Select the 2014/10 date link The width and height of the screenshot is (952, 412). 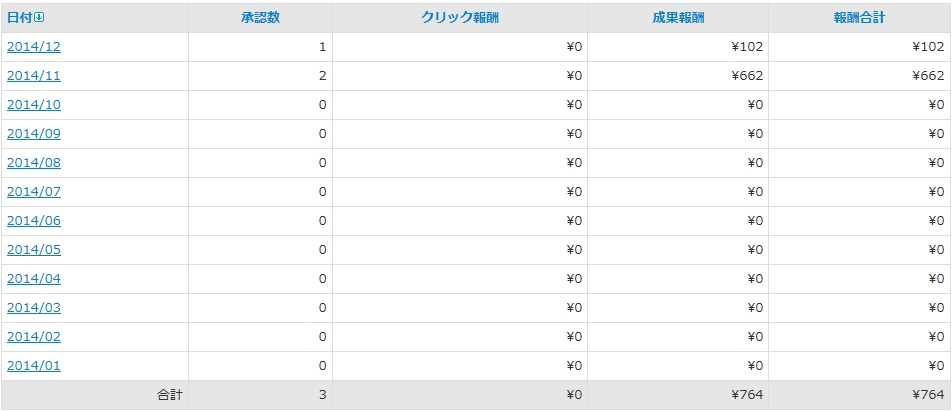click(33, 105)
